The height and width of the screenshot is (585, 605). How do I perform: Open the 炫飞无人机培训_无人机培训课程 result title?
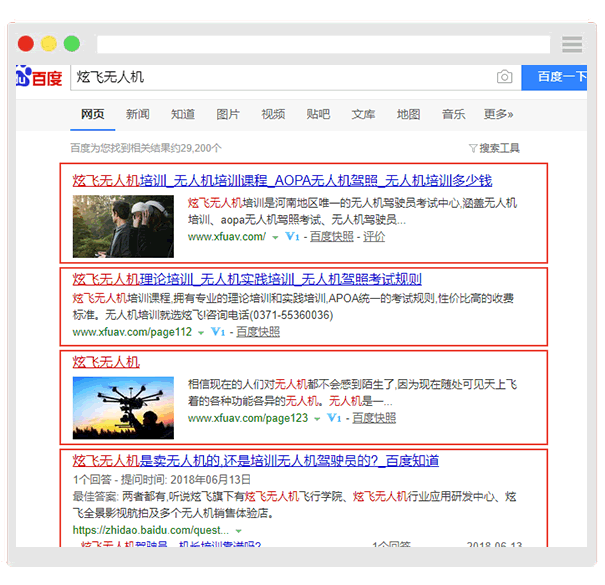coord(282,181)
